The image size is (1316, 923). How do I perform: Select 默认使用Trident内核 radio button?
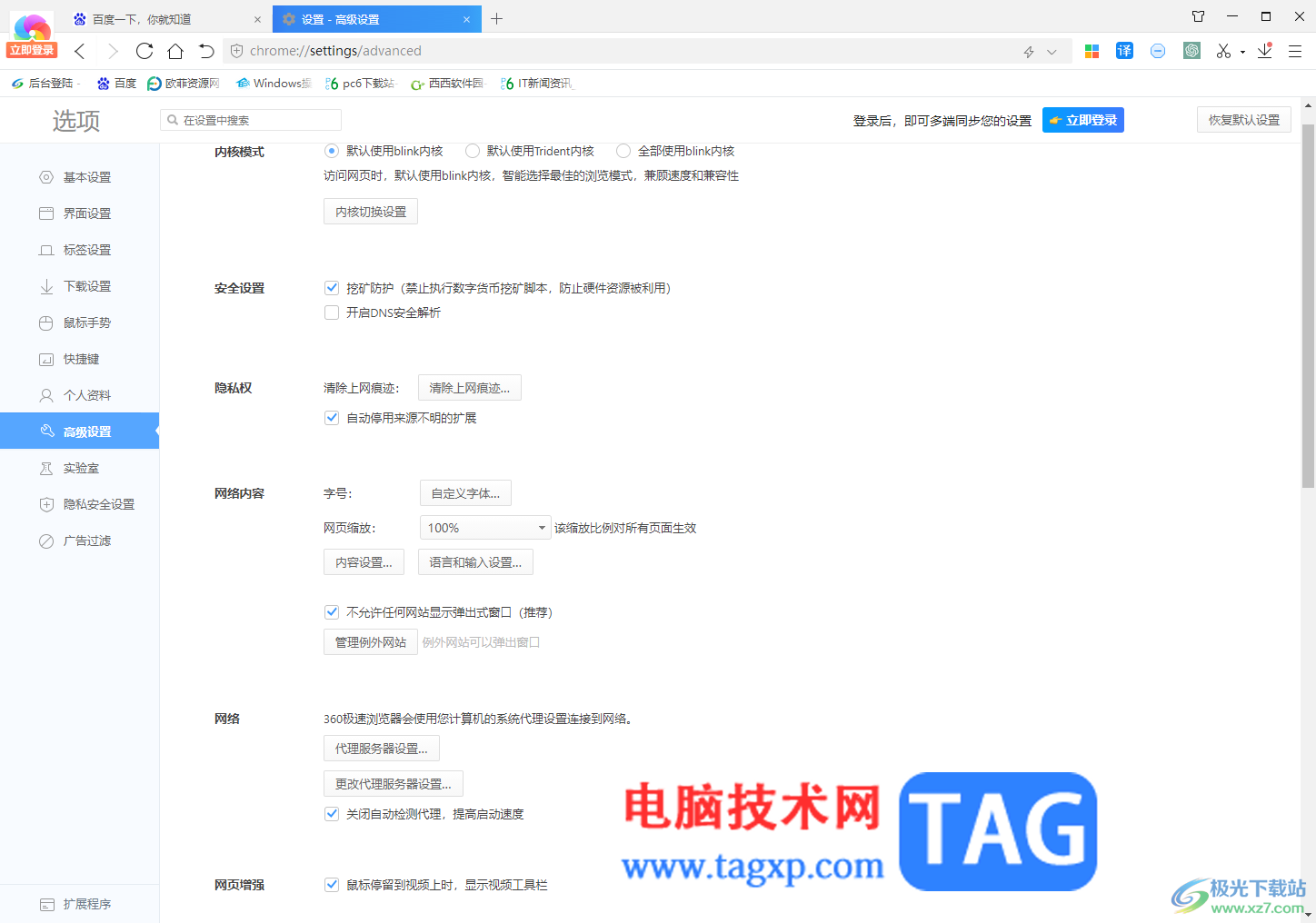[x=473, y=151]
